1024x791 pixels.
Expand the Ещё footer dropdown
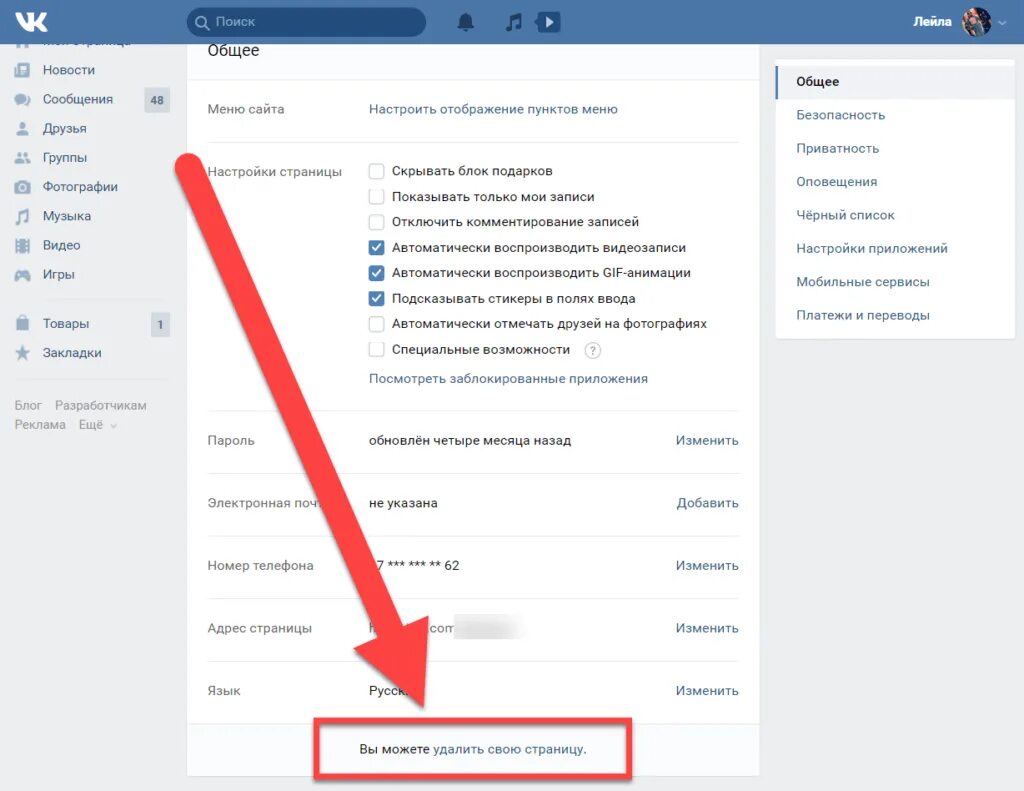point(98,425)
